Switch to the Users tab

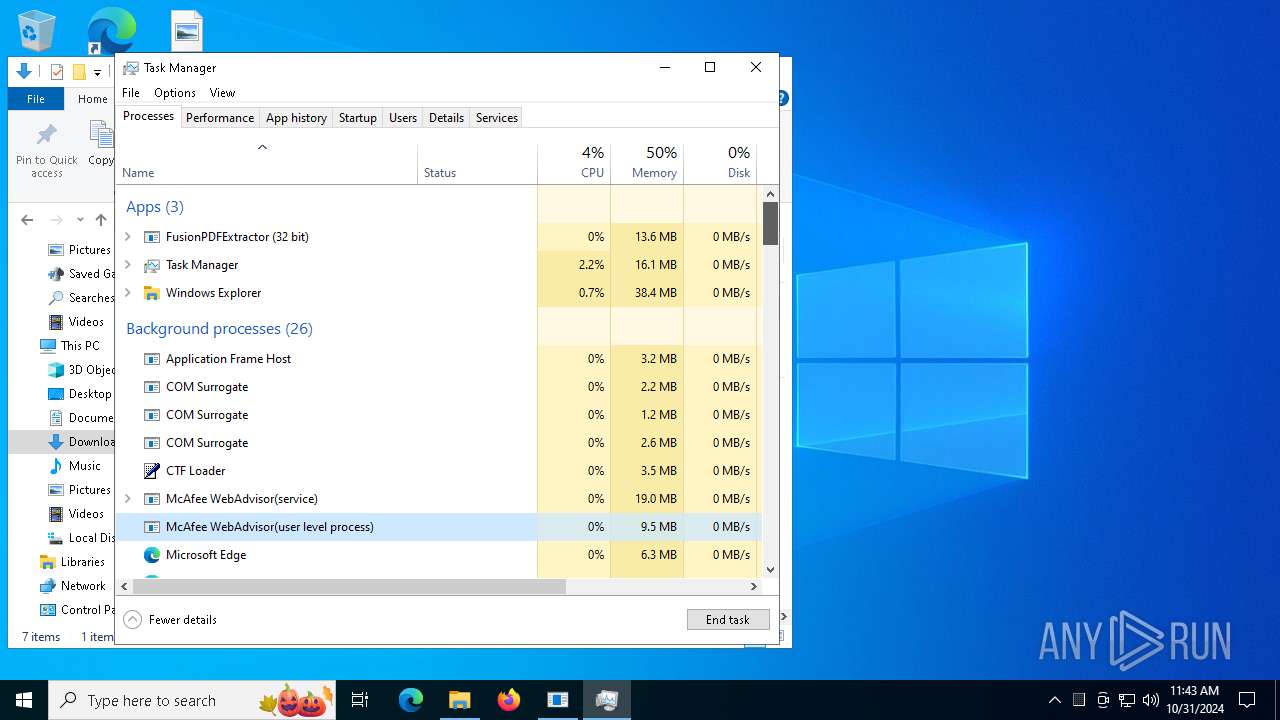coord(403,118)
